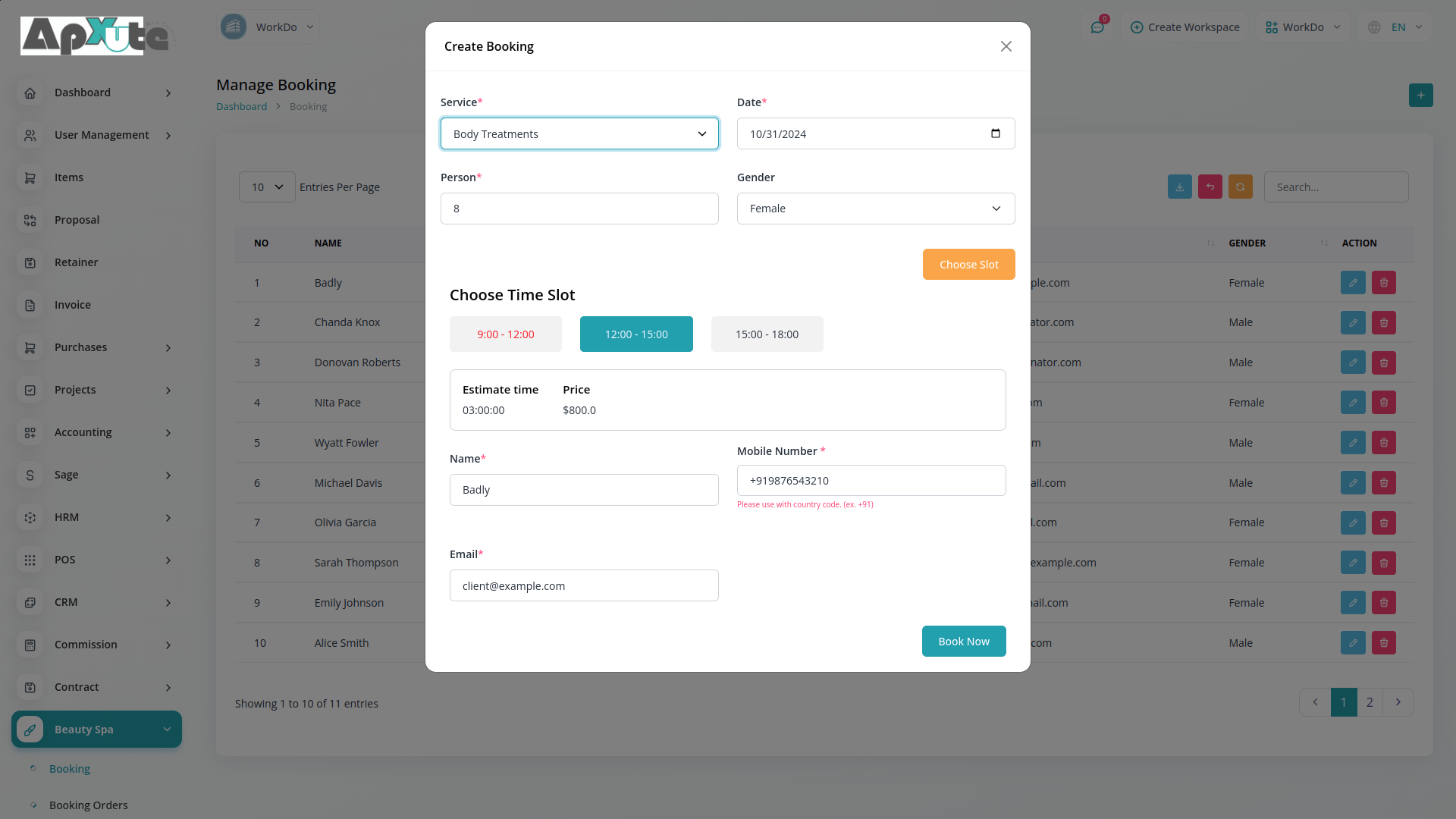Click the orange reset icon
The height and width of the screenshot is (819, 1456).
(x=1240, y=187)
